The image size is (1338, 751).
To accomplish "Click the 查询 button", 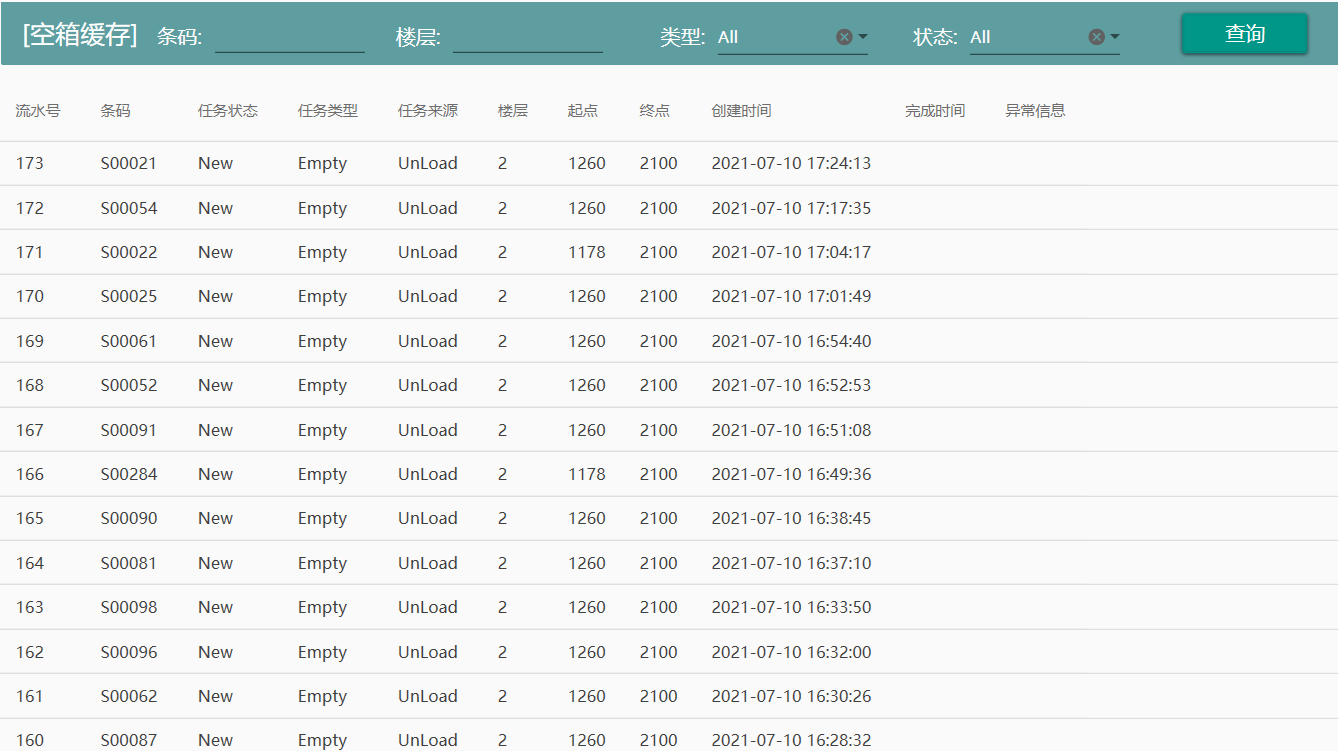I will click(x=1245, y=34).
